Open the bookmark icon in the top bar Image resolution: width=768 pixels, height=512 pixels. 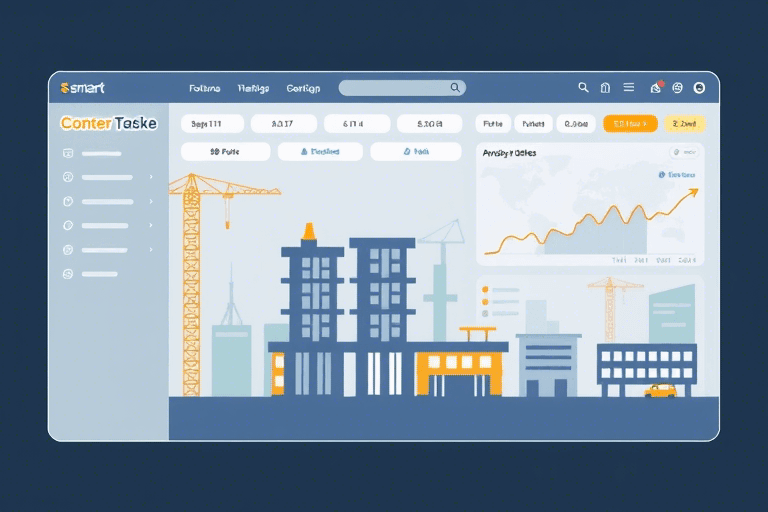(605, 88)
